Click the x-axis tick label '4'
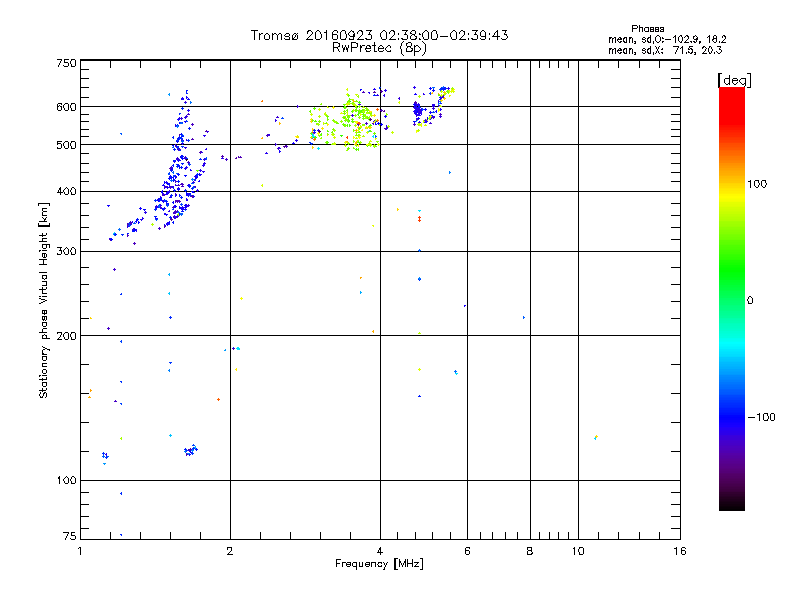 coord(380,551)
